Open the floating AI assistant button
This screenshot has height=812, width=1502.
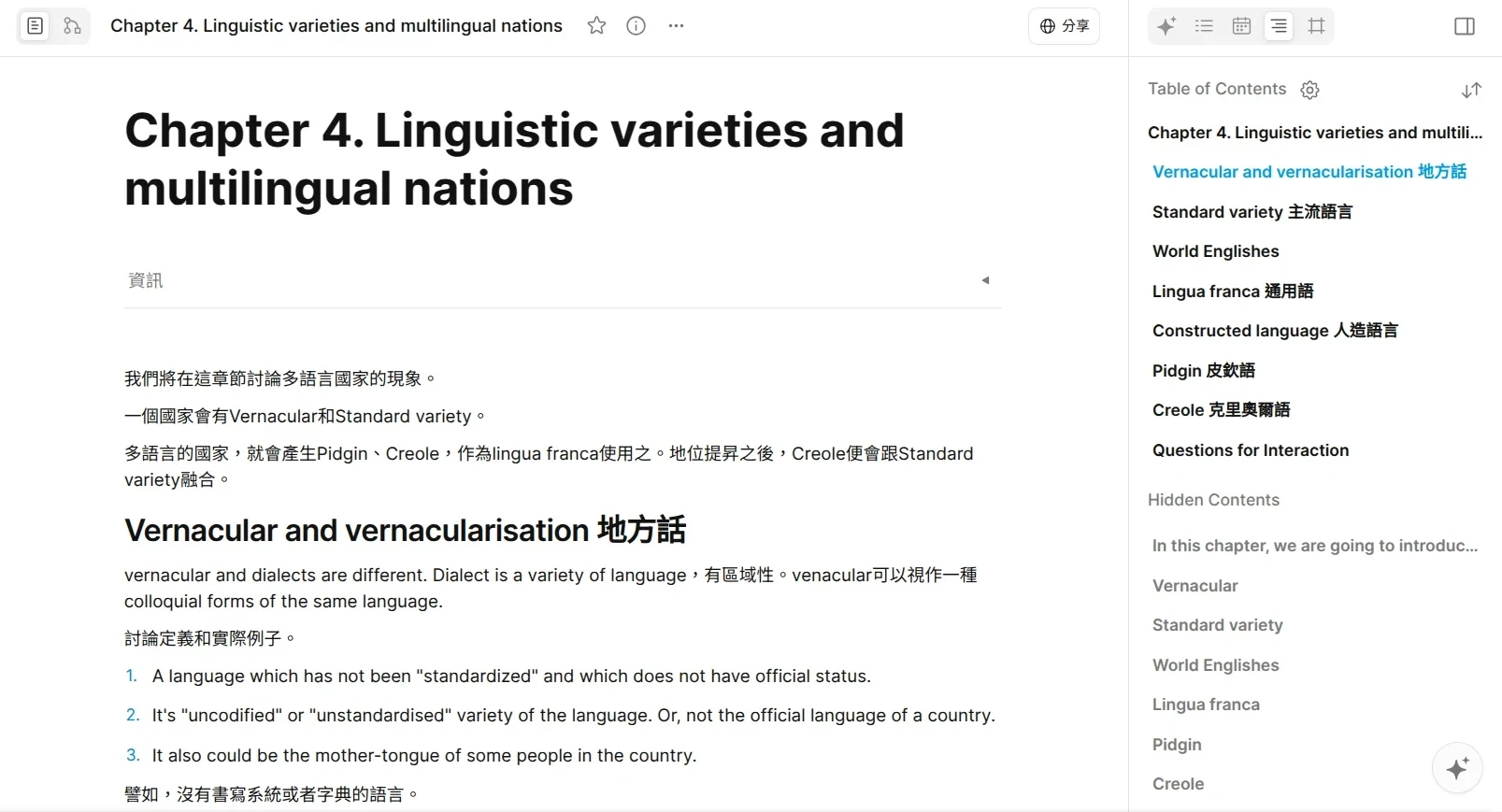click(1457, 768)
